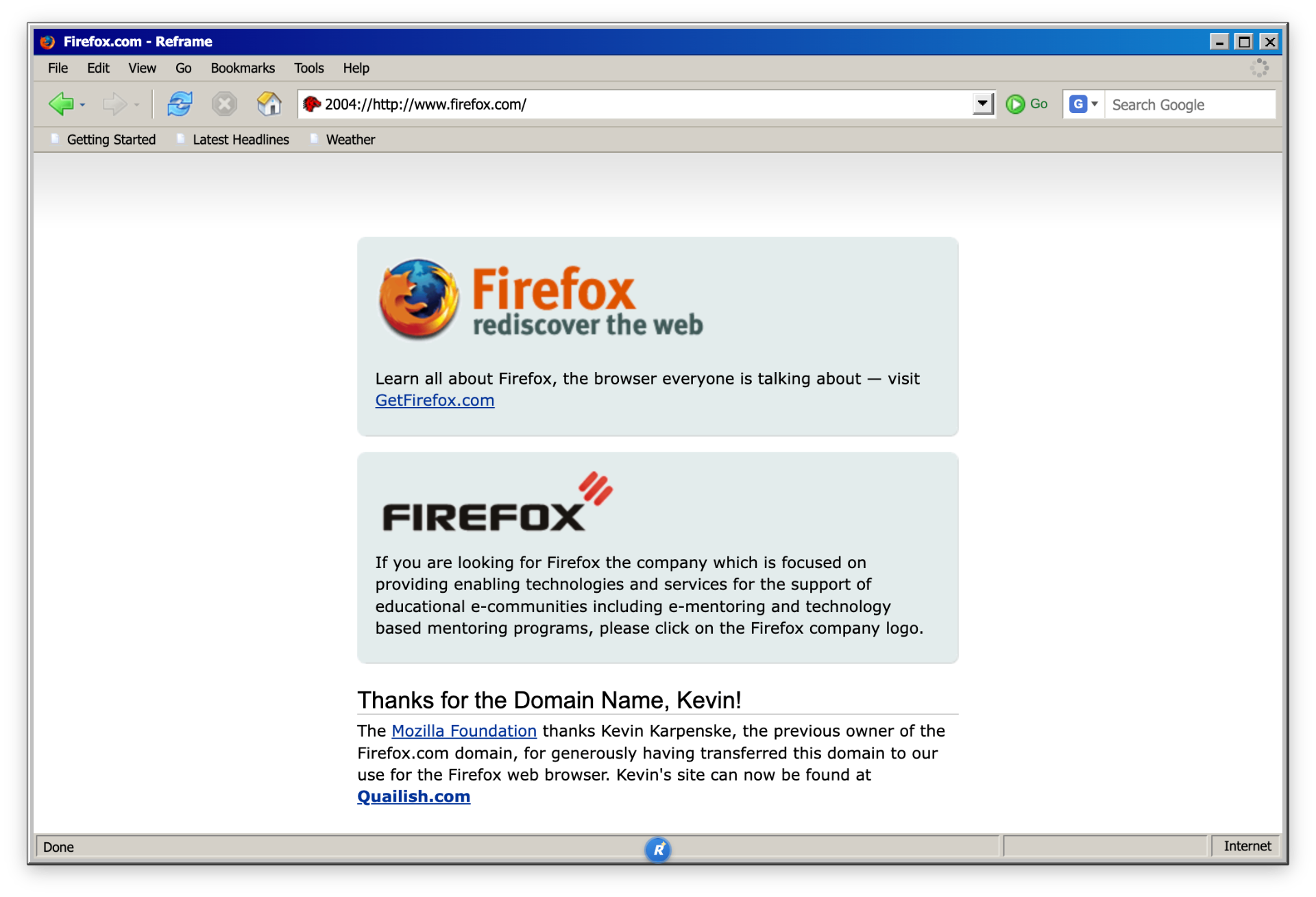Open the Weather bookmark
This screenshot has height=897, width=1316.
coord(342,139)
